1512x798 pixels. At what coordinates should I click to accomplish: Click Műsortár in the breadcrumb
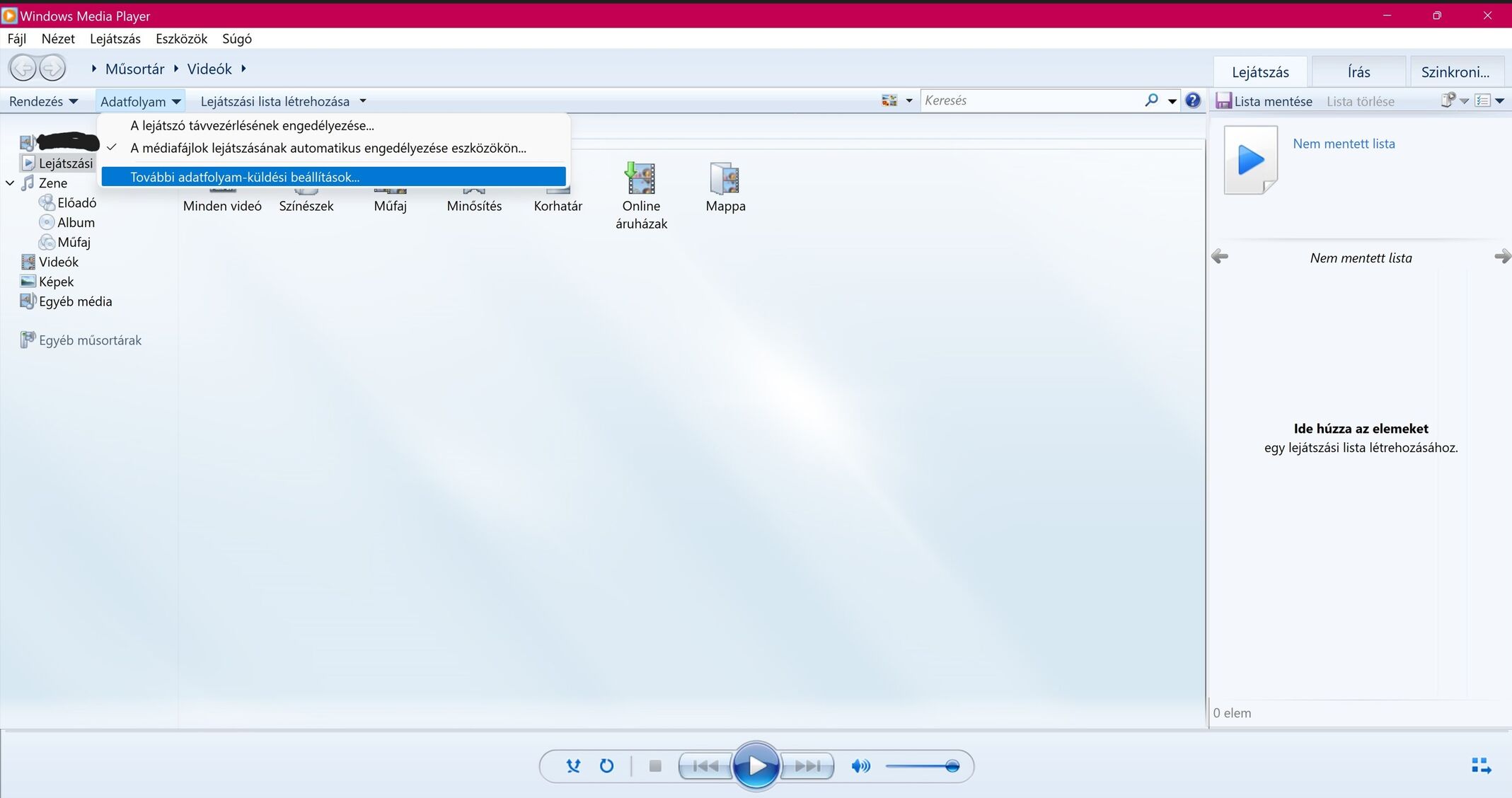(134, 69)
